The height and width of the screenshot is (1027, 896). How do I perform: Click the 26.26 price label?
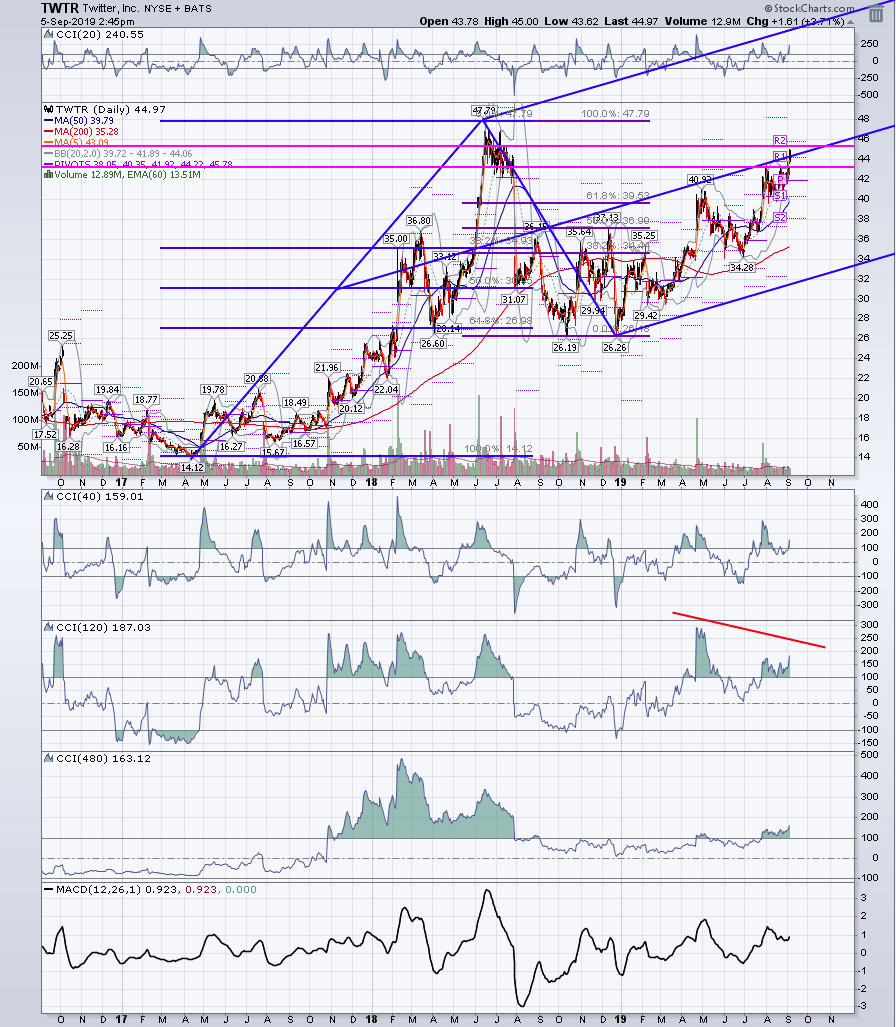tap(614, 347)
